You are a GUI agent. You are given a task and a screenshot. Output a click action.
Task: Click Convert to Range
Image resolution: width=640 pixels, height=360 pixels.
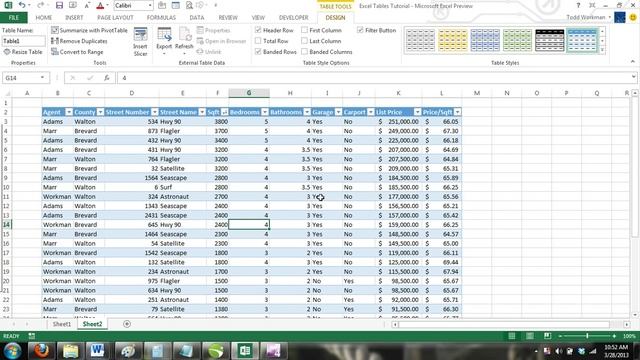pyautogui.click(x=77, y=52)
